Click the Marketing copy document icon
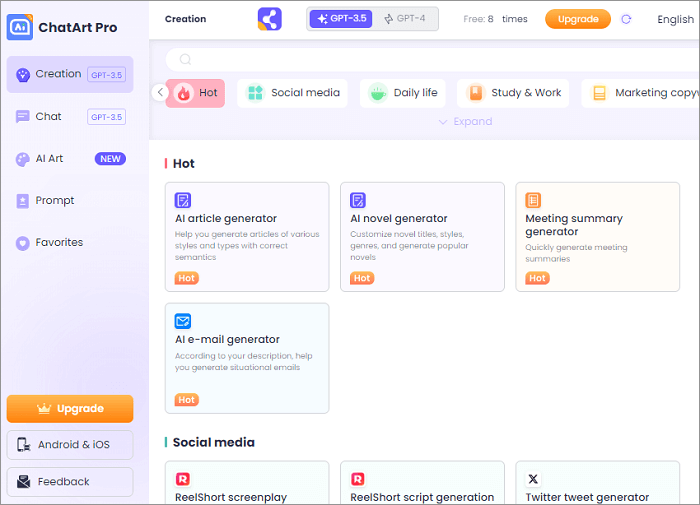Image resolution: width=700 pixels, height=505 pixels. pyautogui.click(x=600, y=93)
